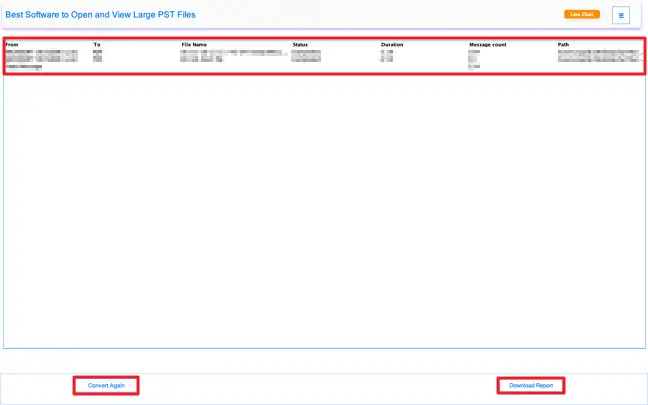Select the blurred Status cell value
Image resolution: width=648 pixels, height=405 pixels.
coord(306,56)
